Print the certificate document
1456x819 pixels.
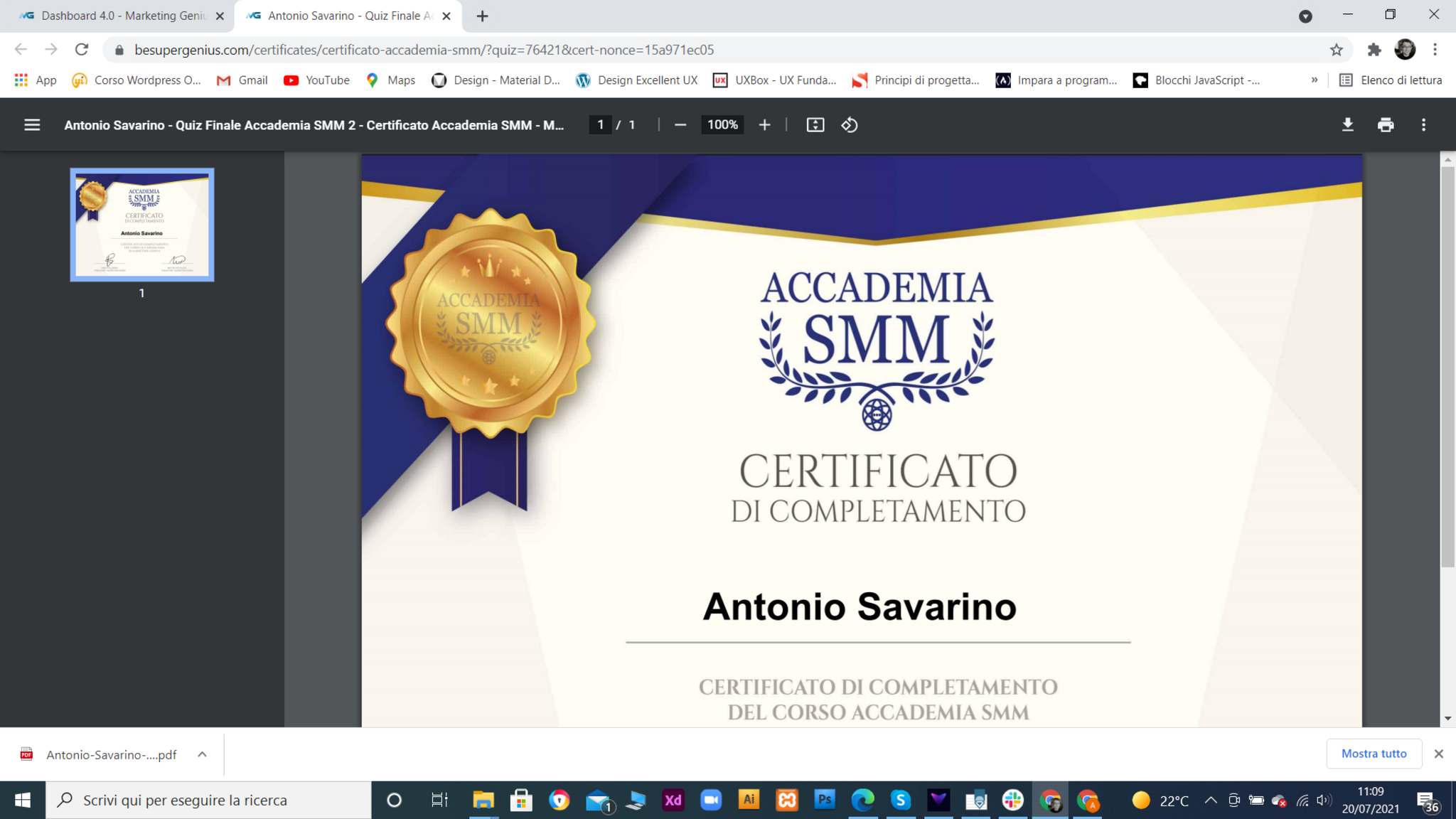pyautogui.click(x=1385, y=125)
